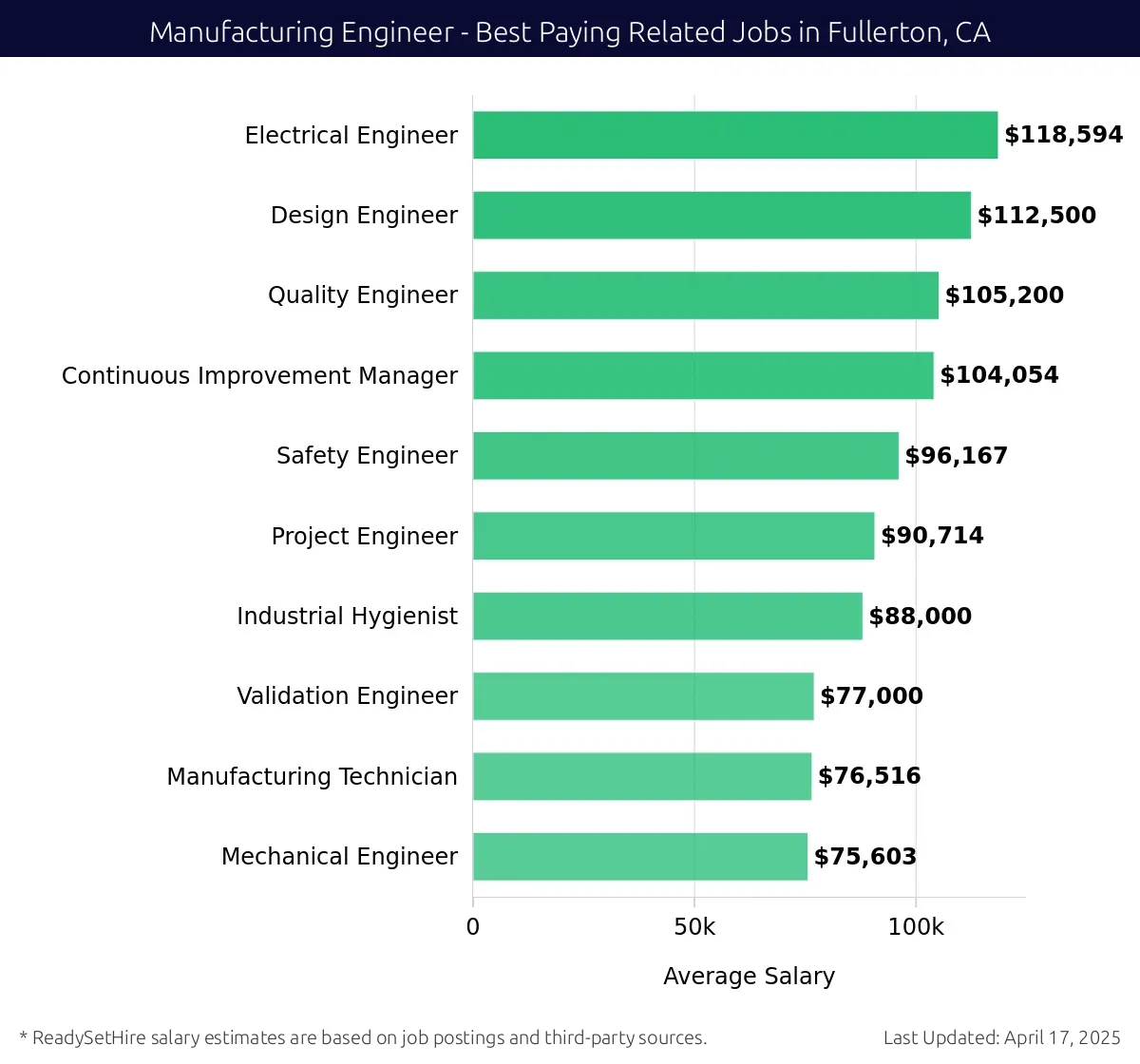
Task: Click the Project Engineer salary bar
Action: pos(674,536)
